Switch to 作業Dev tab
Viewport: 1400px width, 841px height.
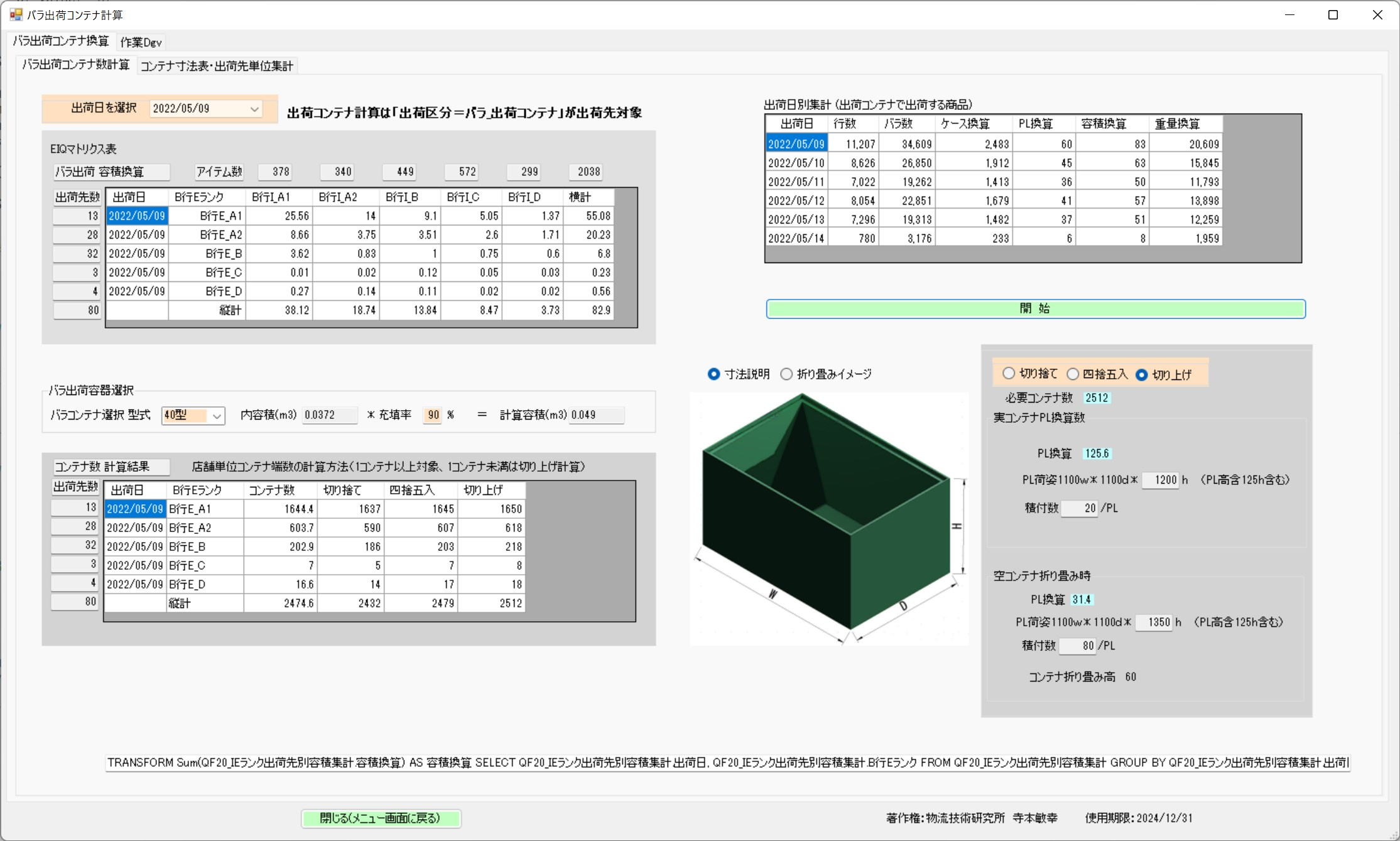(x=141, y=42)
